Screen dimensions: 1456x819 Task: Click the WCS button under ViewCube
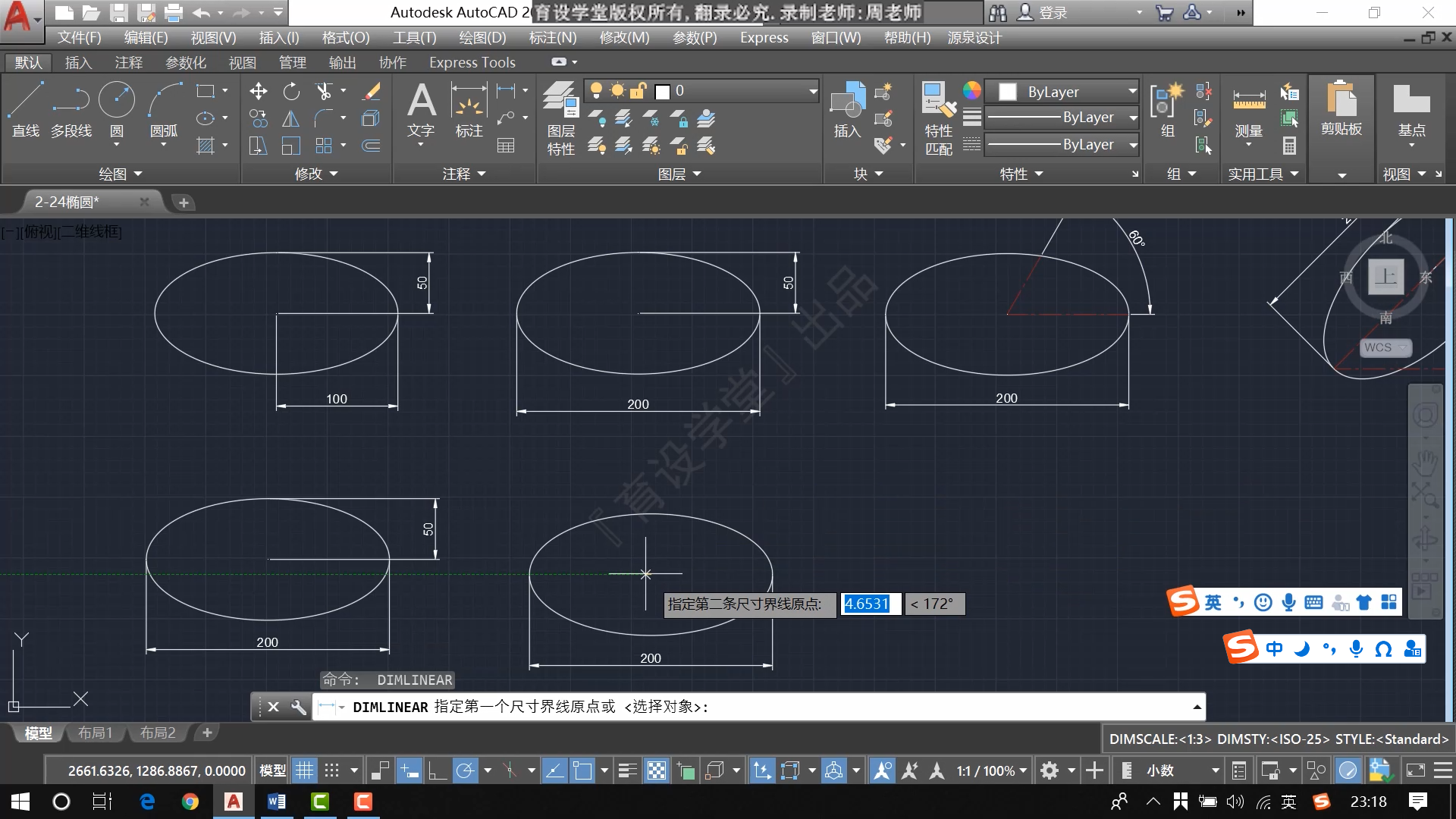tap(1385, 347)
